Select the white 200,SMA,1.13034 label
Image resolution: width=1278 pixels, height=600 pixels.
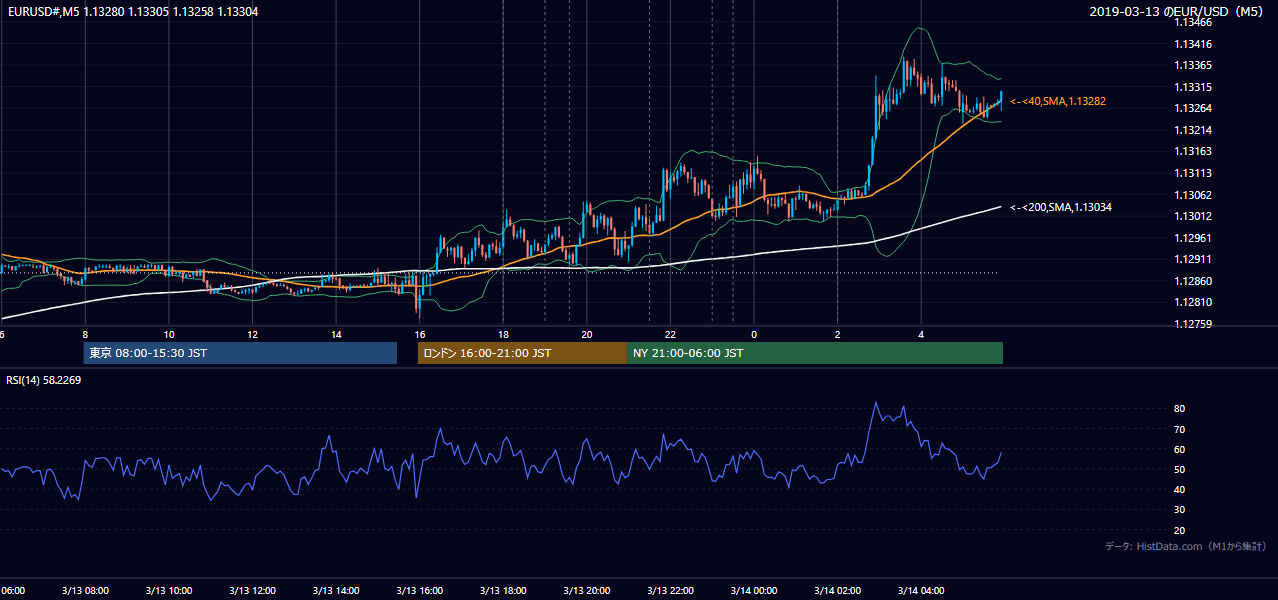point(1061,208)
